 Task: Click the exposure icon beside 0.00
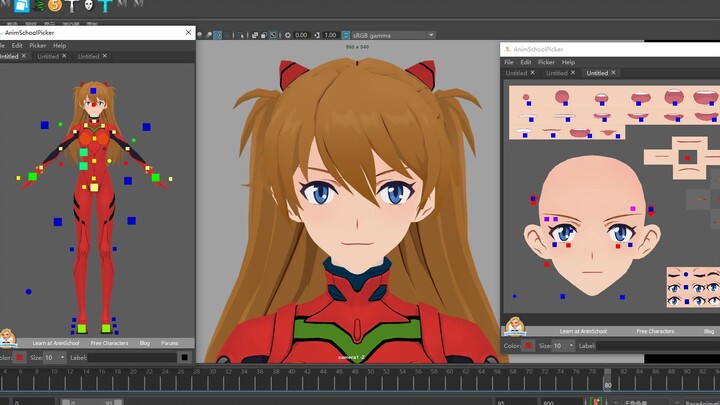pos(288,35)
